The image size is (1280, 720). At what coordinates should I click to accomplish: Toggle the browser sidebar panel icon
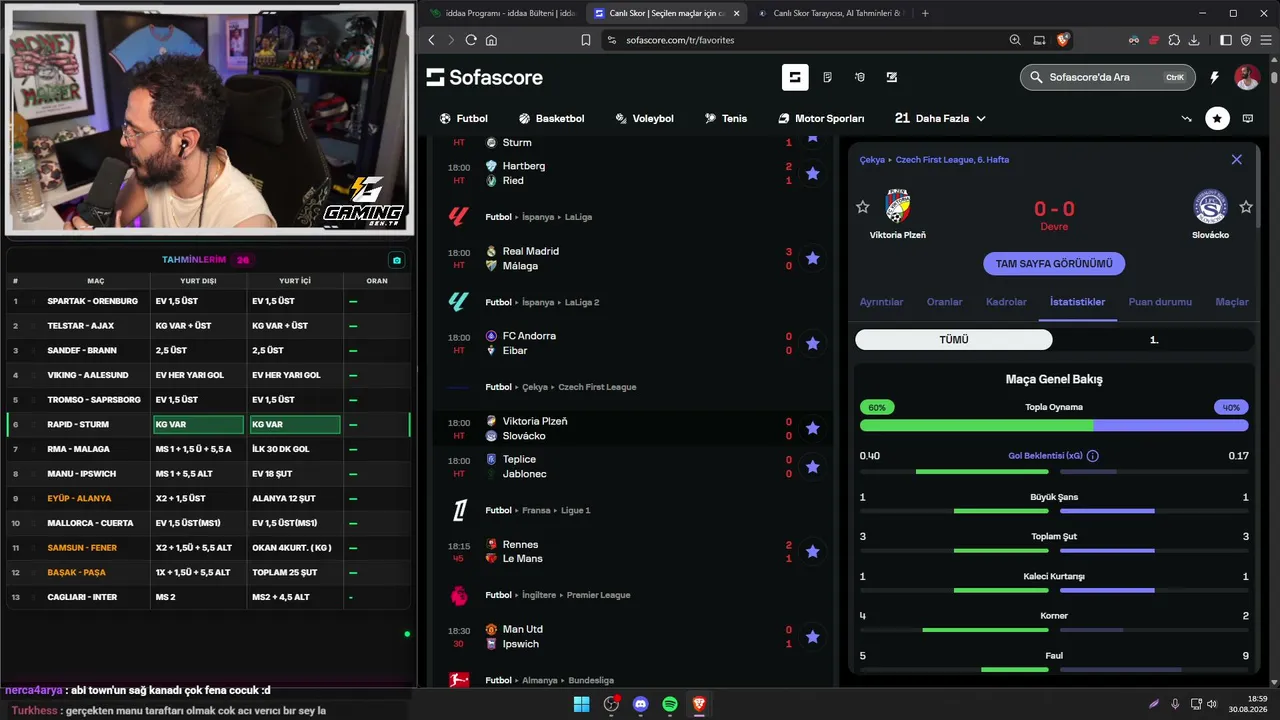1226,40
